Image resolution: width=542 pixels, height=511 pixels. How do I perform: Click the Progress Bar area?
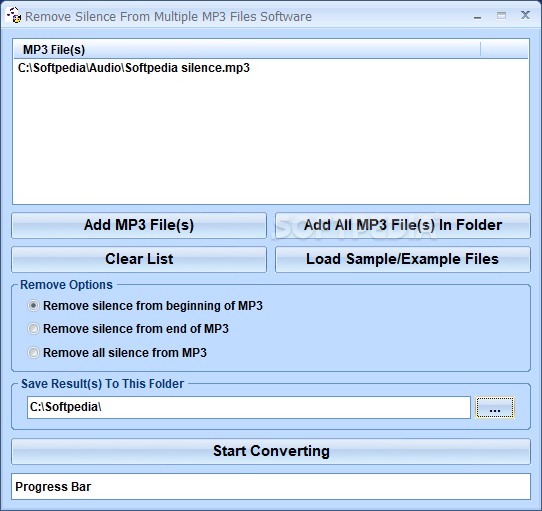point(271,486)
